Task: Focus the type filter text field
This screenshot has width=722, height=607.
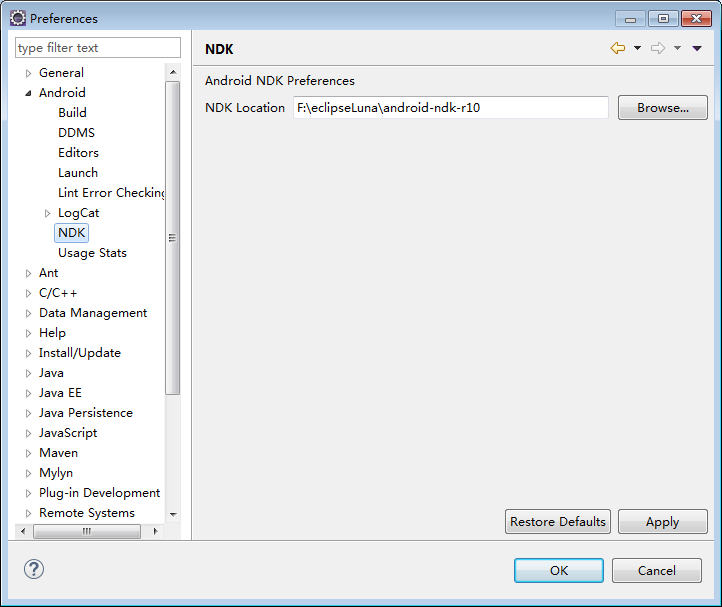Action: [98, 48]
